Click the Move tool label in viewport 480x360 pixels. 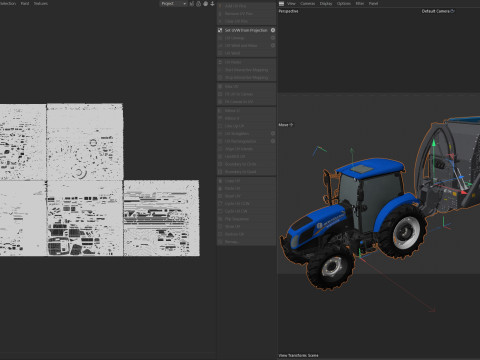283,125
